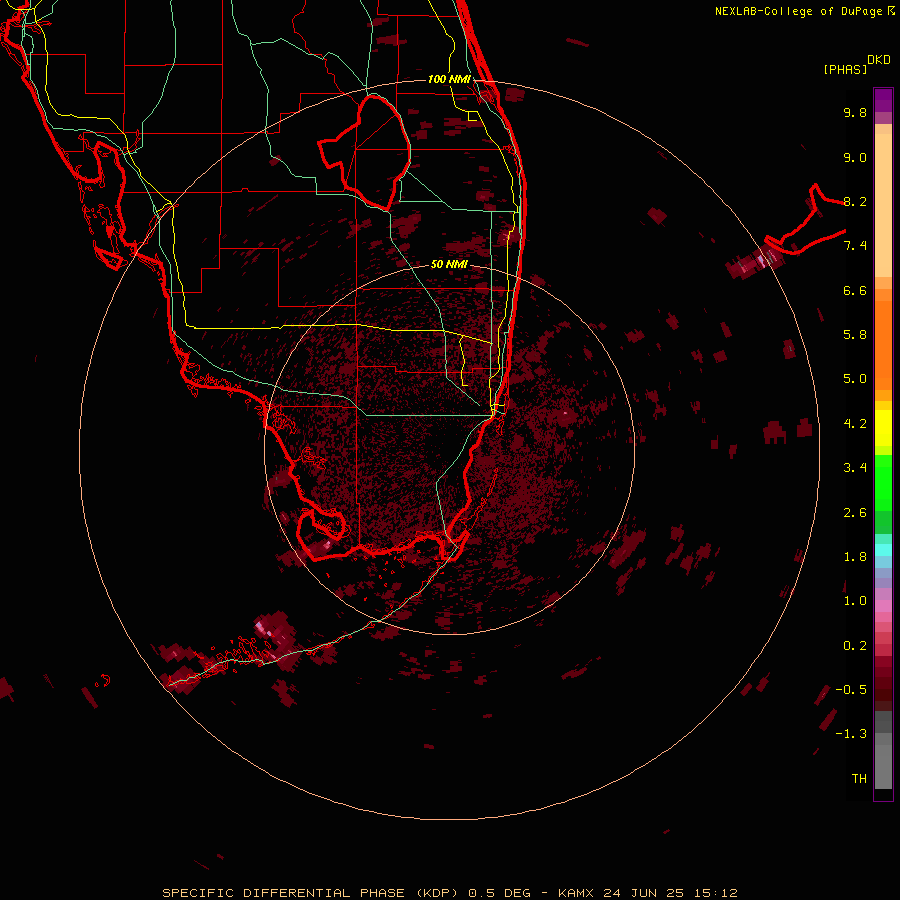
Task: Select the TH threshold label
Action: [x=859, y=779]
